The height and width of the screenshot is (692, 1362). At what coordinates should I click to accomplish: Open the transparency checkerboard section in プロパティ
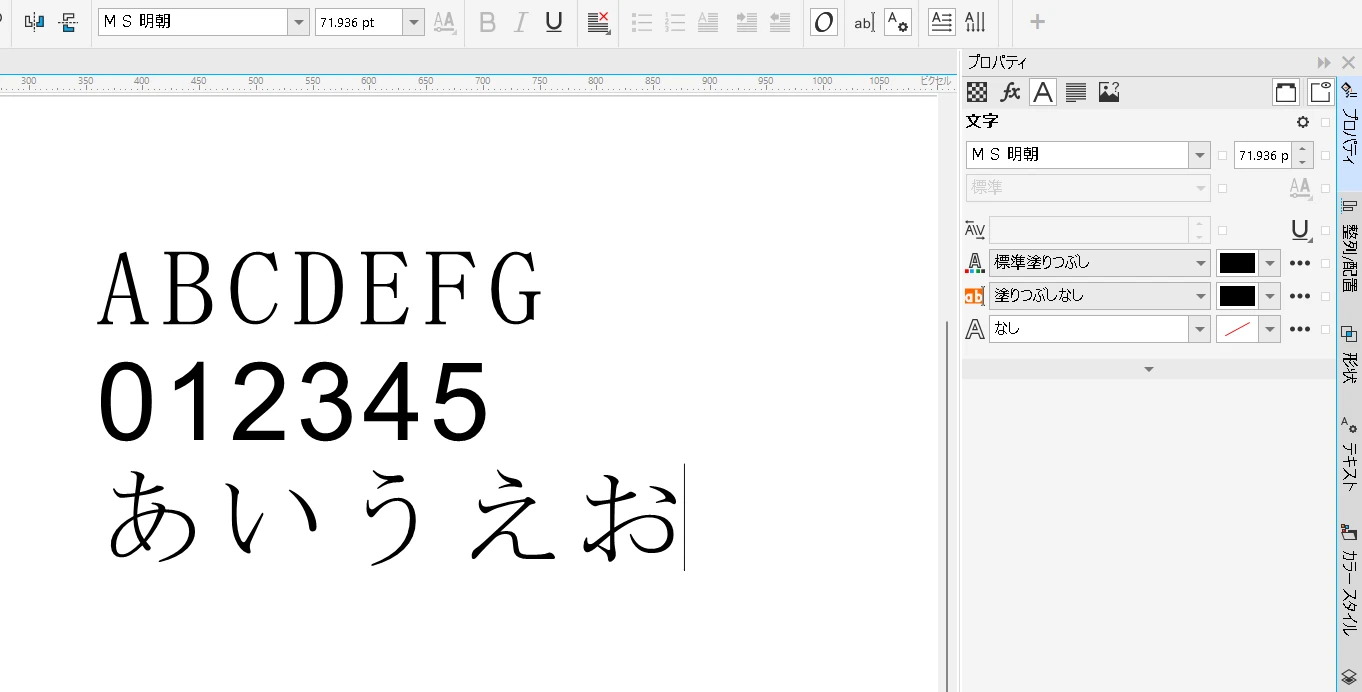(x=977, y=93)
